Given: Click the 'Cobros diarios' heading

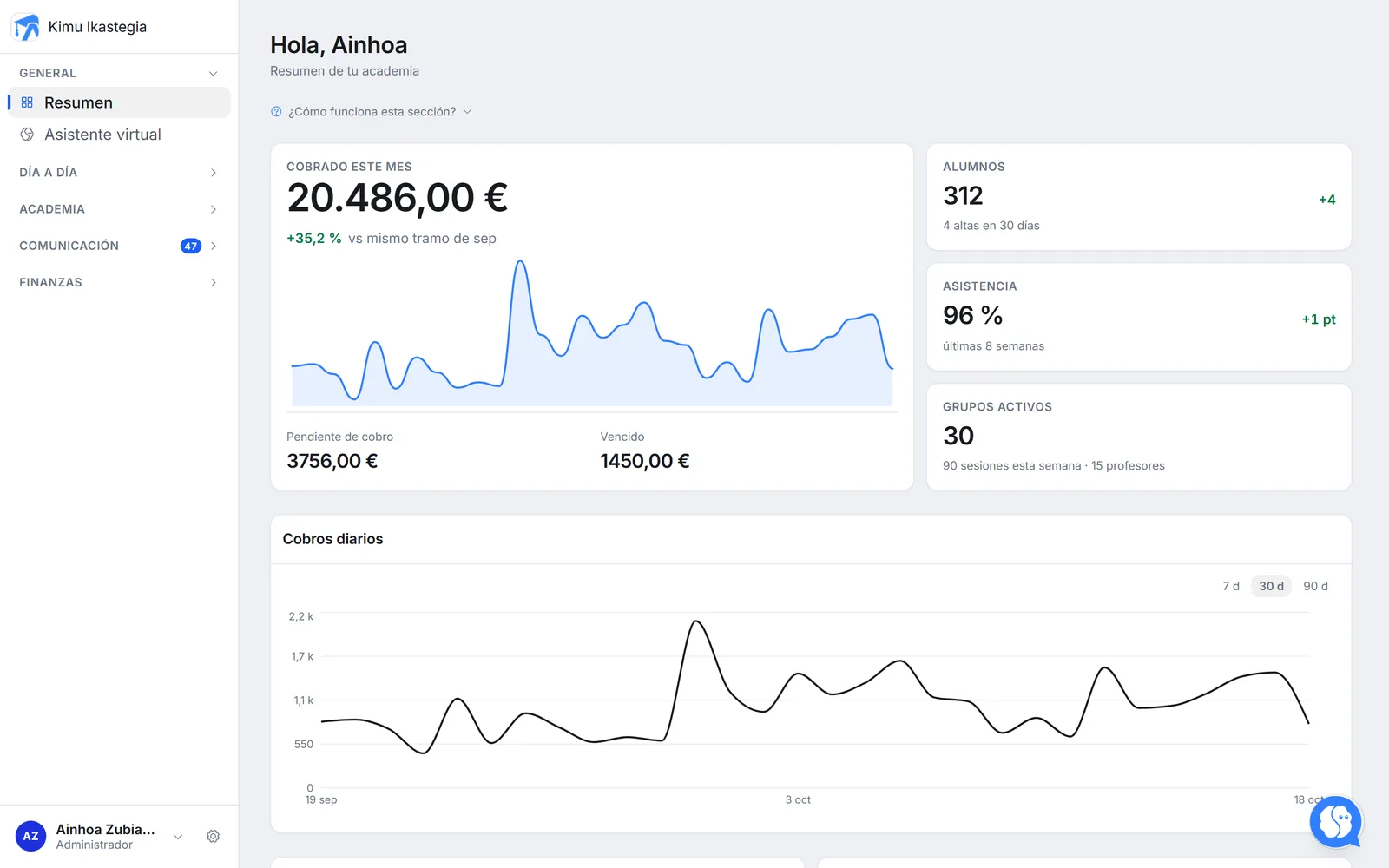Looking at the screenshot, I should pos(332,539).
